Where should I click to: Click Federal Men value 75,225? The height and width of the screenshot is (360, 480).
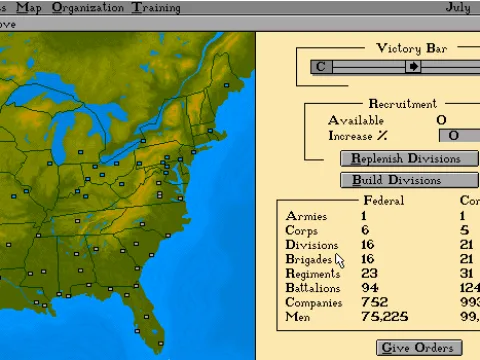[x=385, y=317]
